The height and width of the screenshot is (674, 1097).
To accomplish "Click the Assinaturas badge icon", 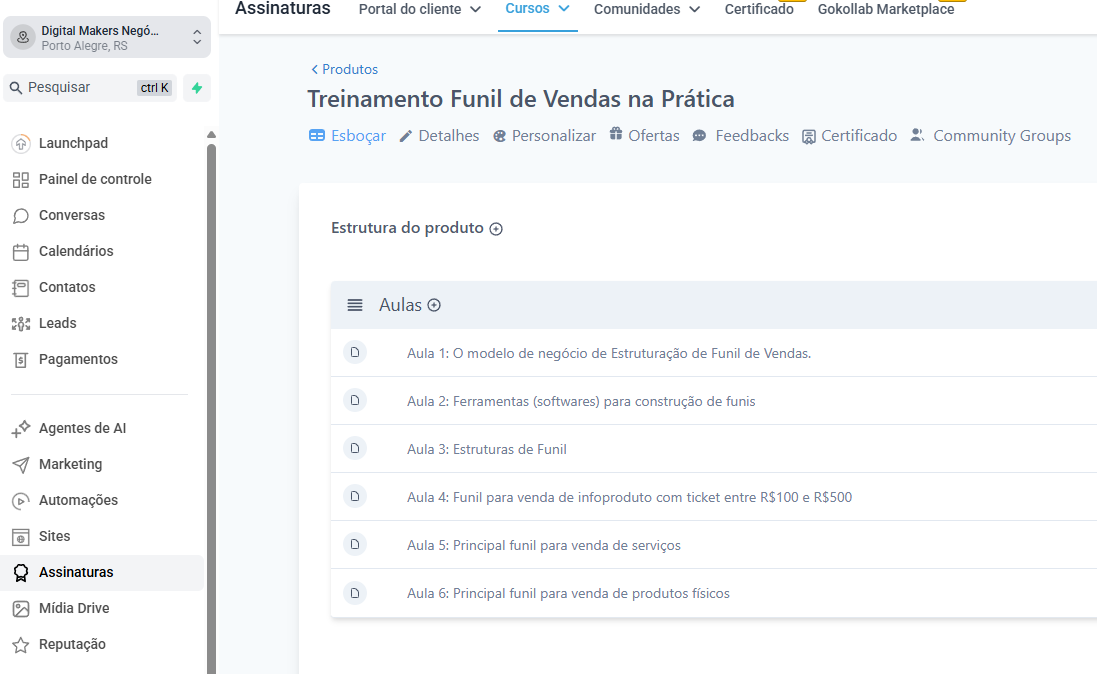I will coord(21,573).
